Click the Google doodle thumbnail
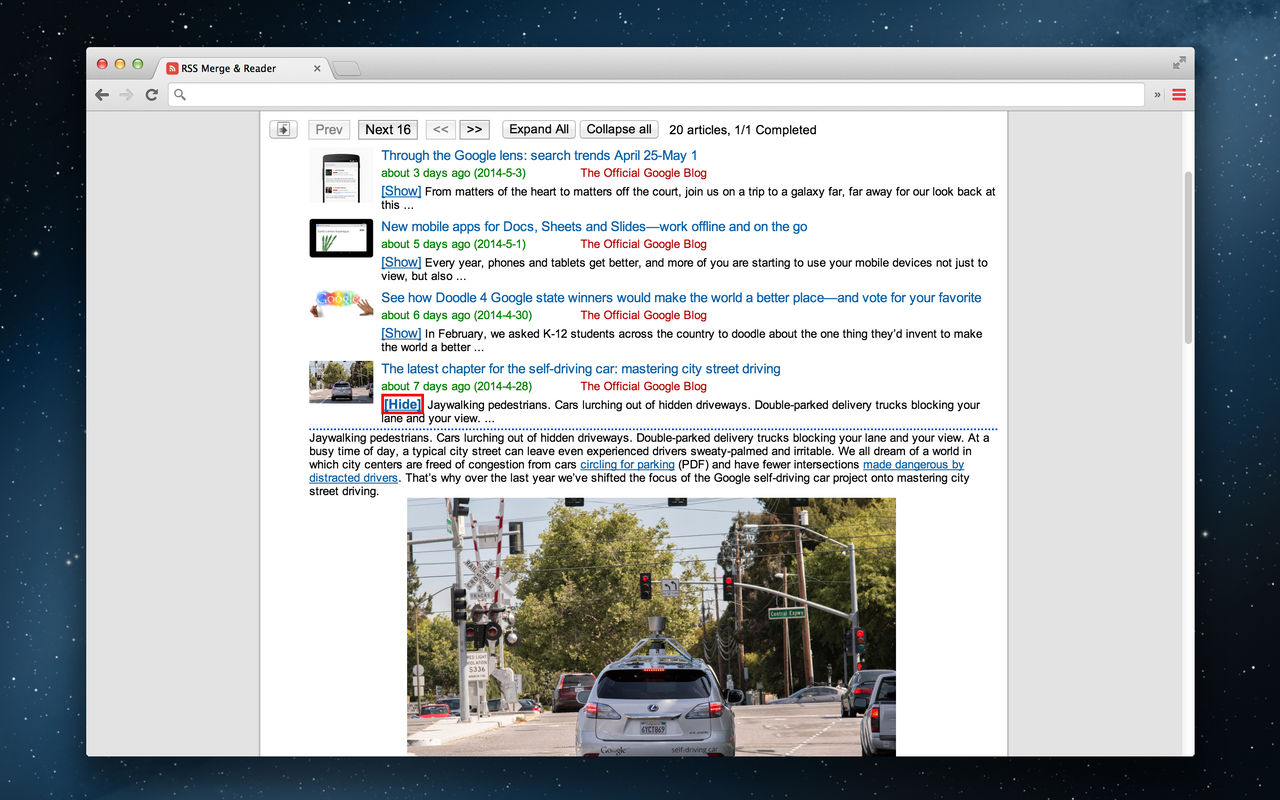This screenshot has height=800, width=1280. point(341,302)
